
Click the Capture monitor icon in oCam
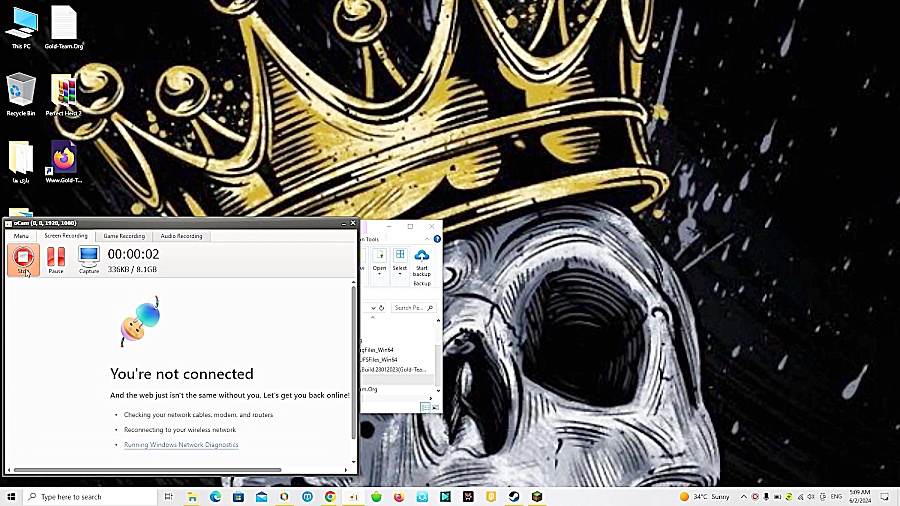(89, 259)
